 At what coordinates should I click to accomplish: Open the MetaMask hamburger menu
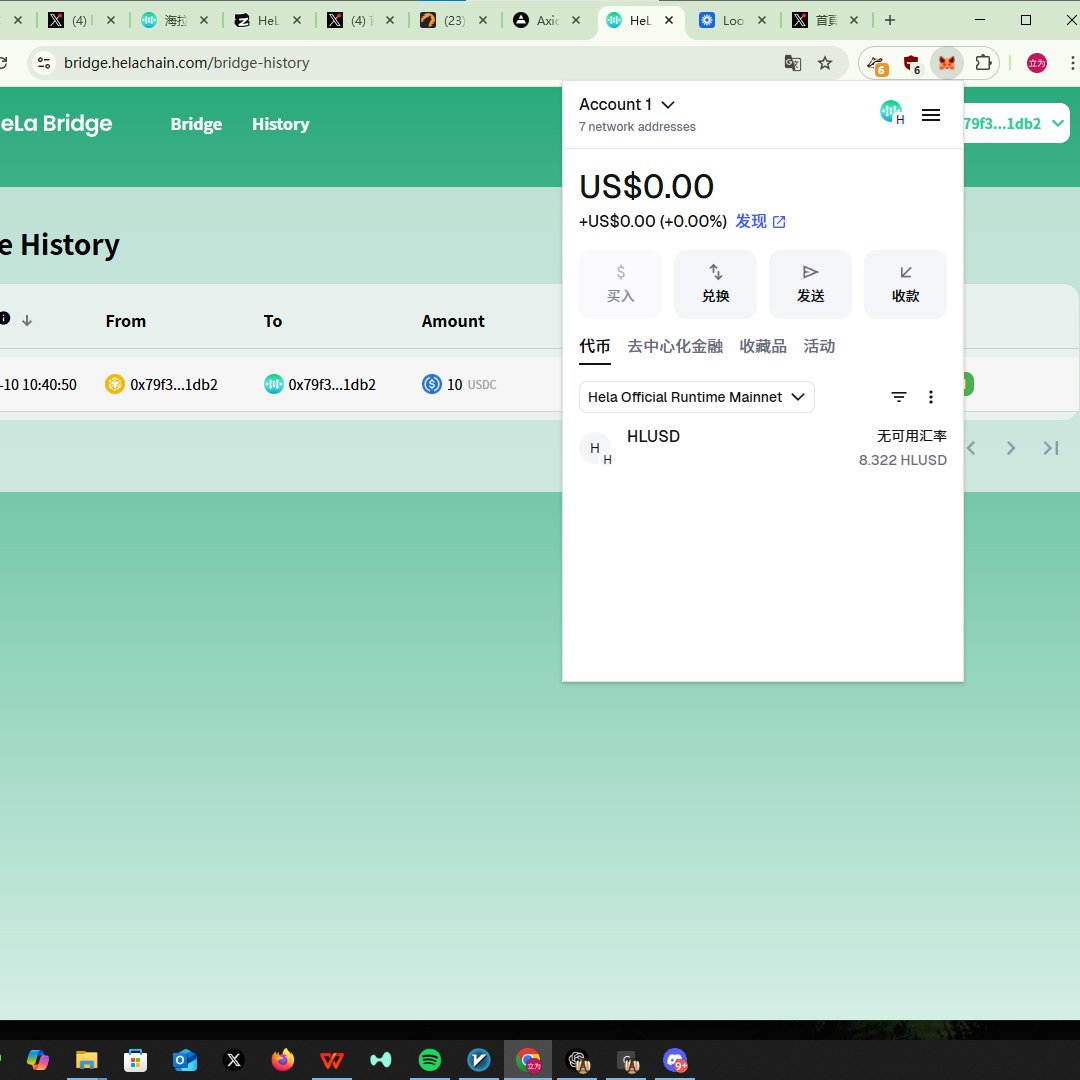click(931, 115)
